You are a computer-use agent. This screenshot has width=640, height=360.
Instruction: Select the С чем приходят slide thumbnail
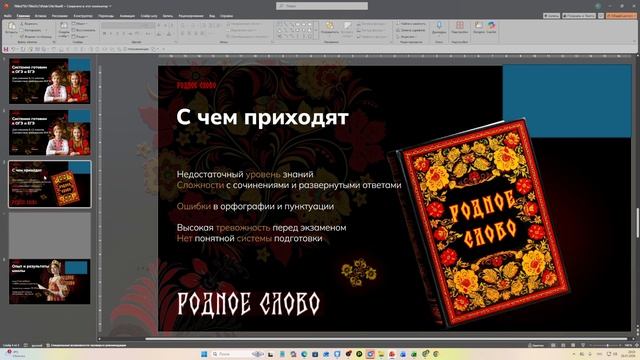pos(50,184)
